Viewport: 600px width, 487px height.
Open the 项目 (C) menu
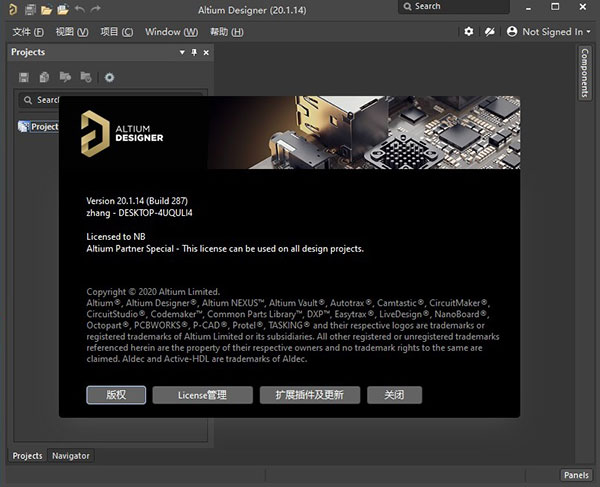[117, 32]
